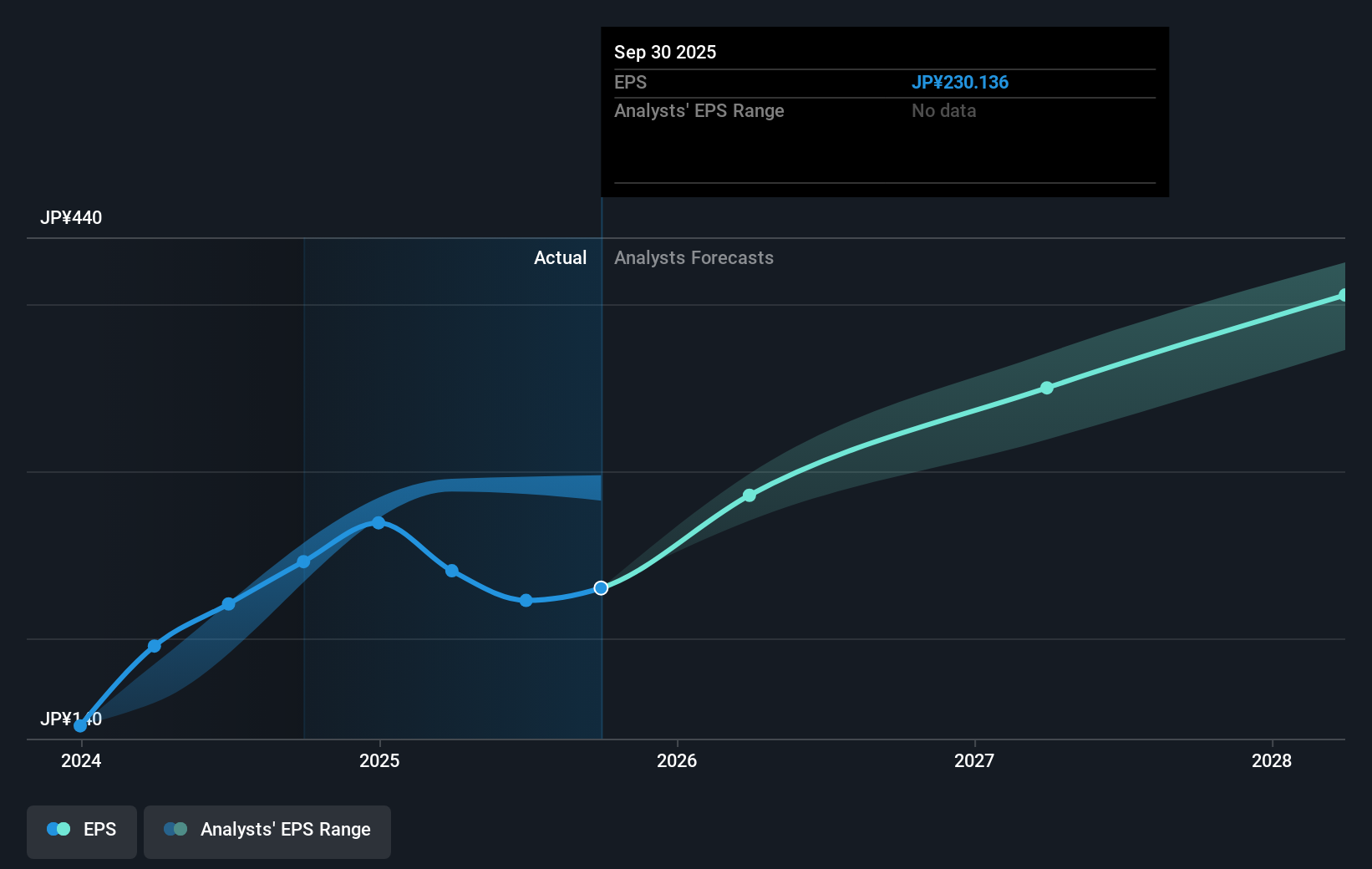Screen dimensions: 1372x869
Task: Click the 2026 axis label
Action: pyautogui.click(x=678, y=760)
